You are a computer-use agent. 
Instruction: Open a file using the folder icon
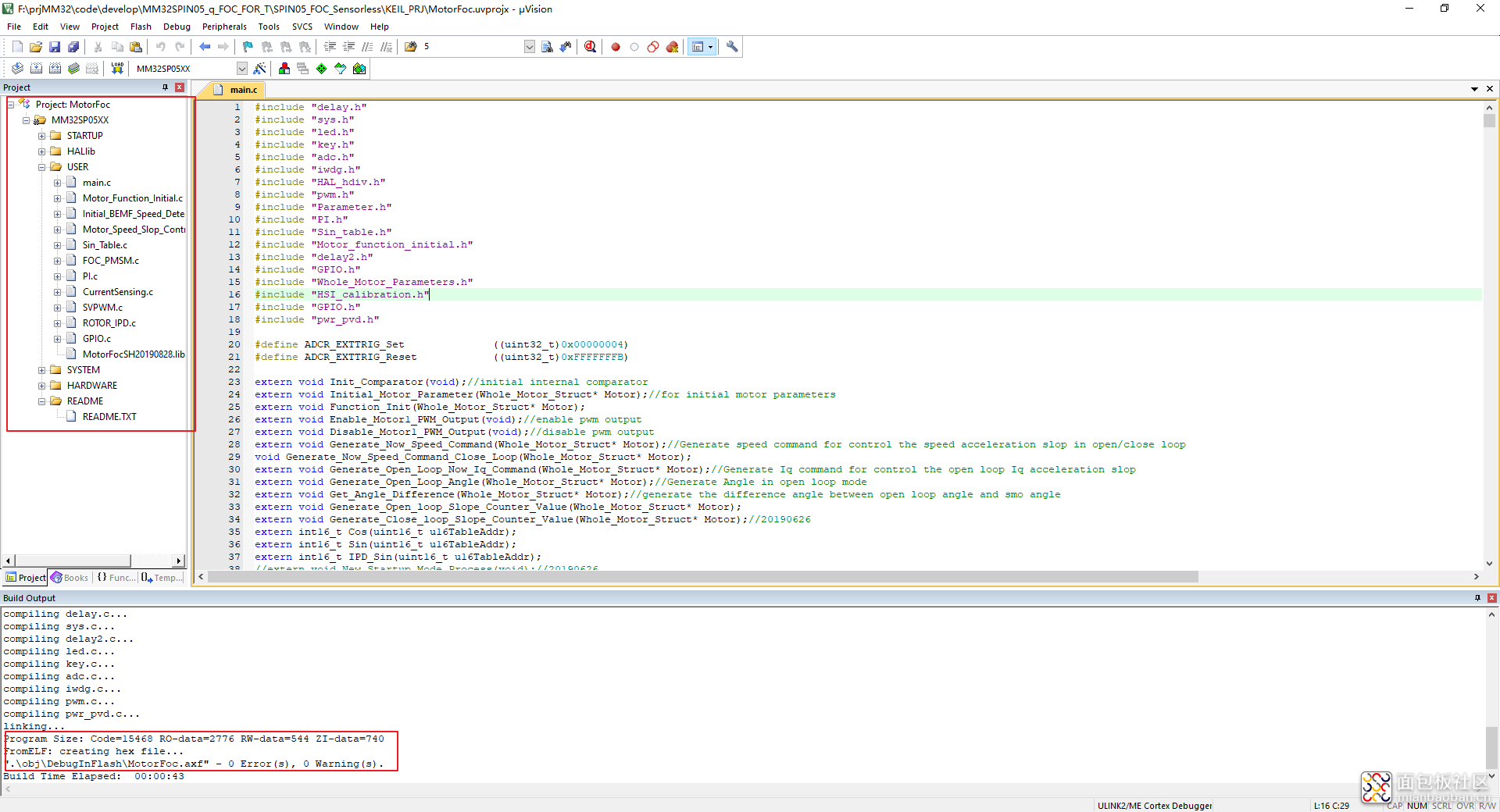pos(36,47)
